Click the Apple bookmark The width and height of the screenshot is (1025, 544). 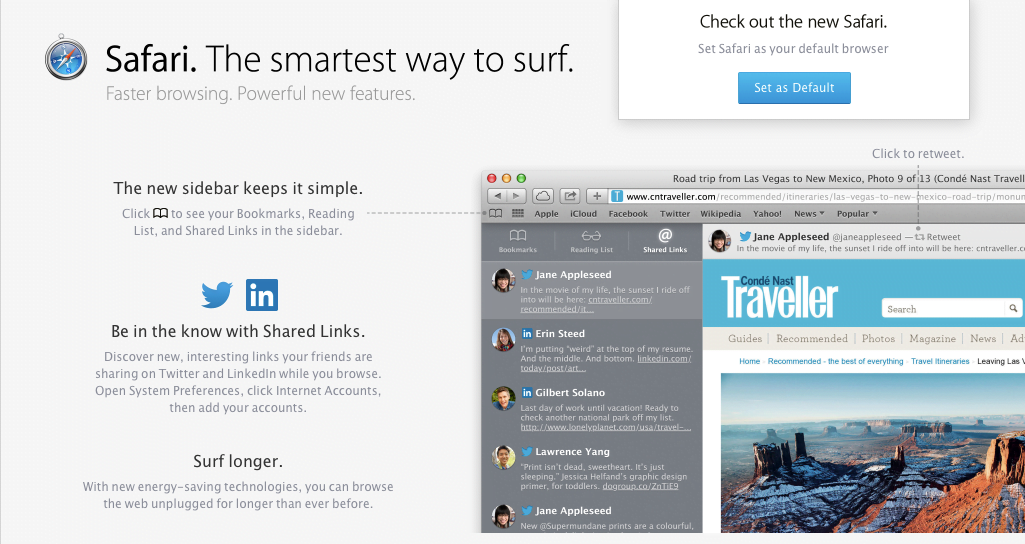pyautogui.click(x=546, y=214)
